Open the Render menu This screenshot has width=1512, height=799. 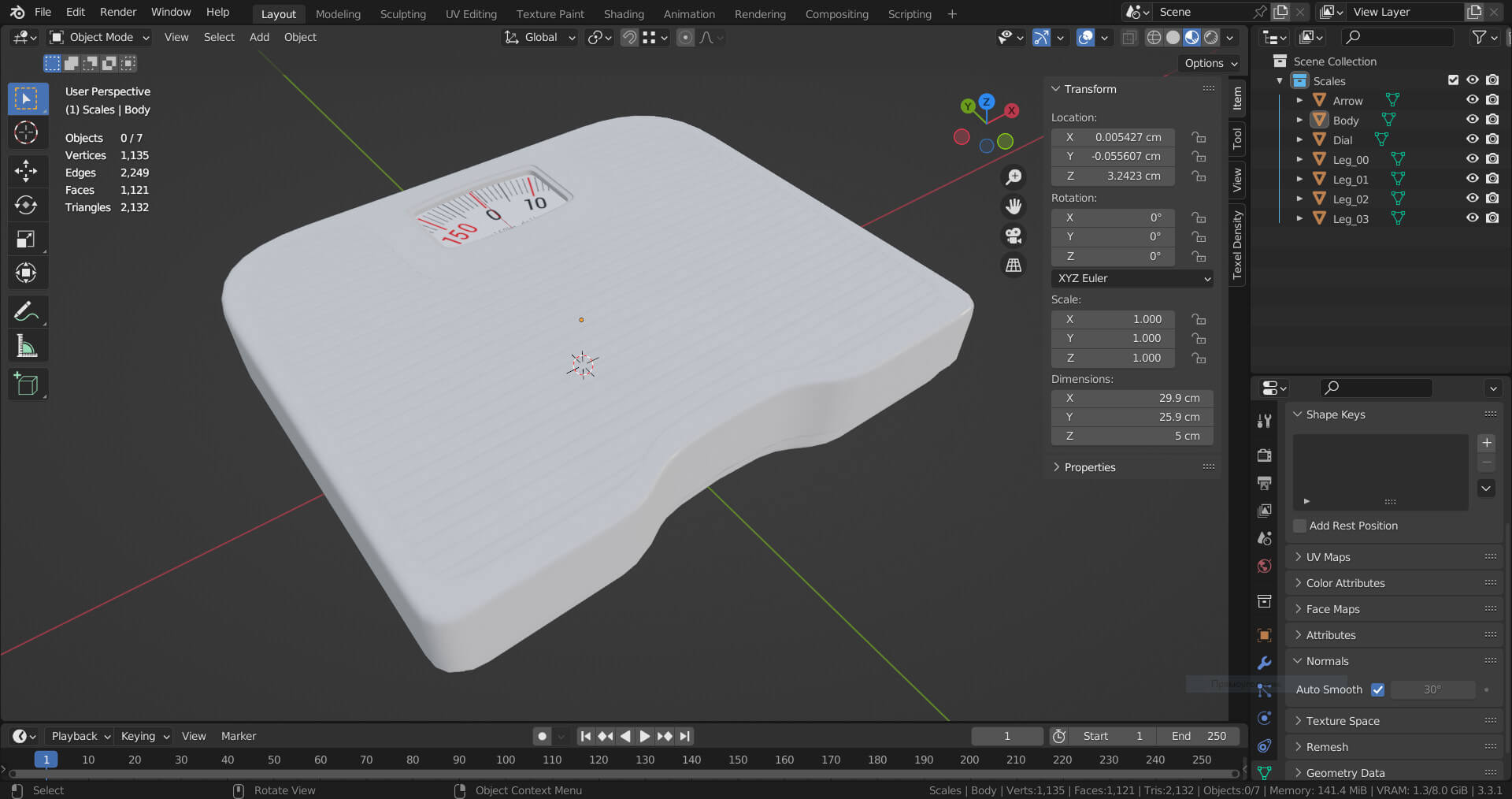coord(118,12)
